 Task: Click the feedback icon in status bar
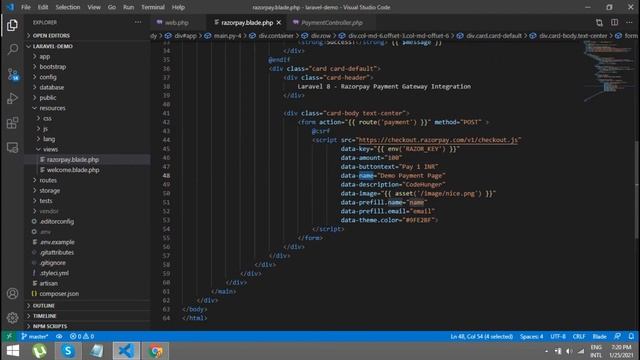(x=617, y=336)
